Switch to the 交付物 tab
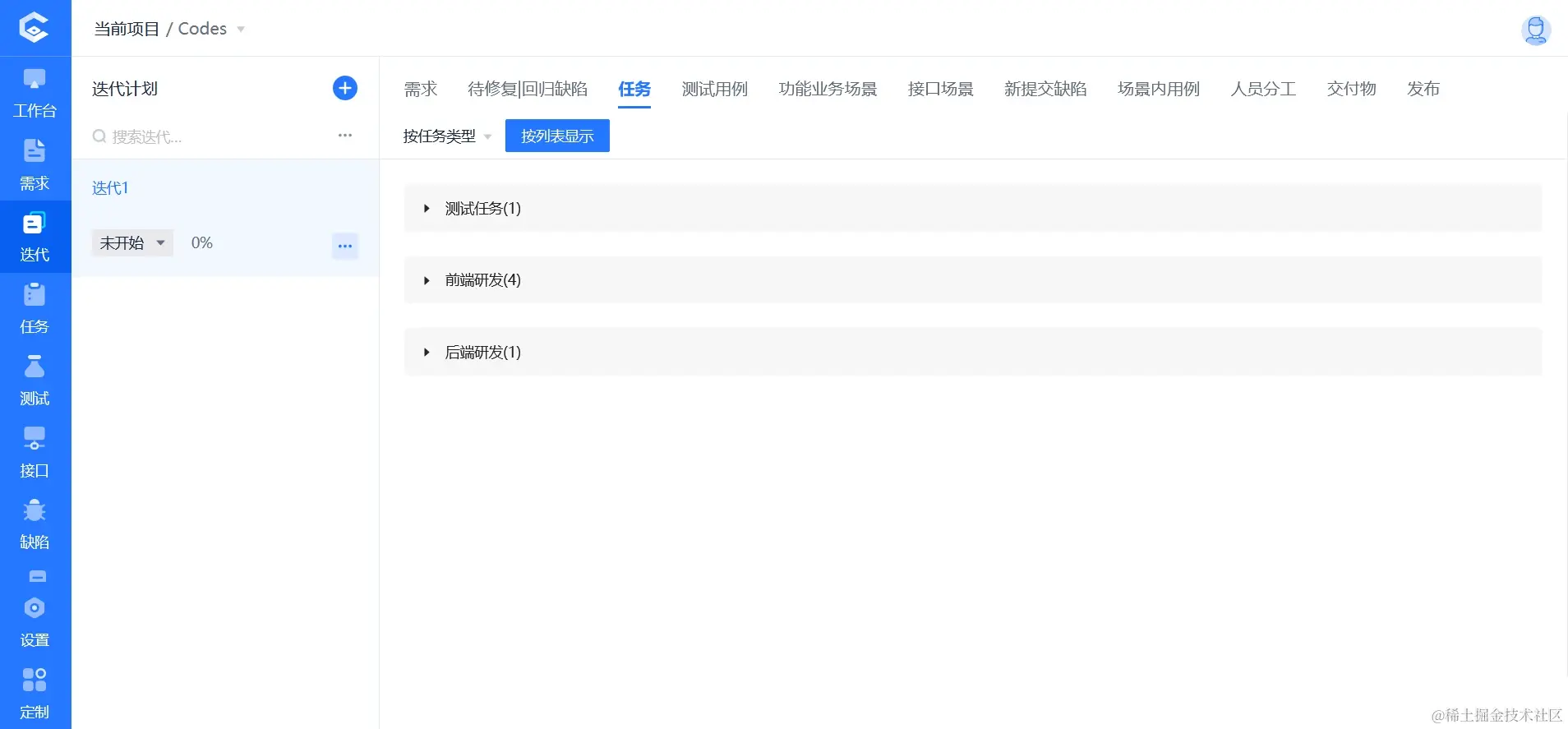Screen dimensions: 1568x729 click(x=1352, y=89)
